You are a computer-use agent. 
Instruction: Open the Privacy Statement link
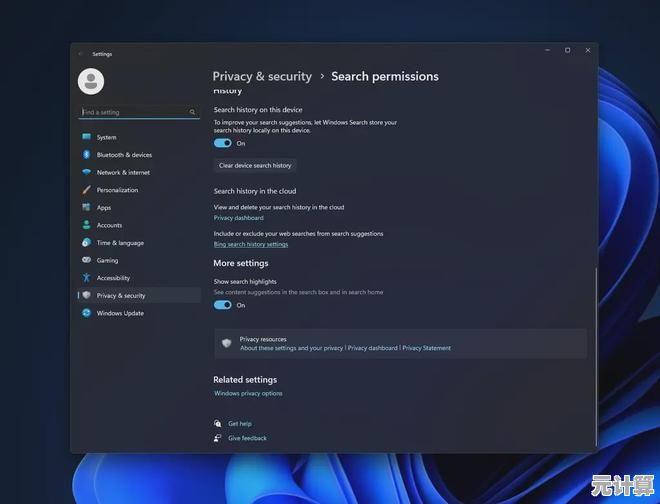coord(426,348)
